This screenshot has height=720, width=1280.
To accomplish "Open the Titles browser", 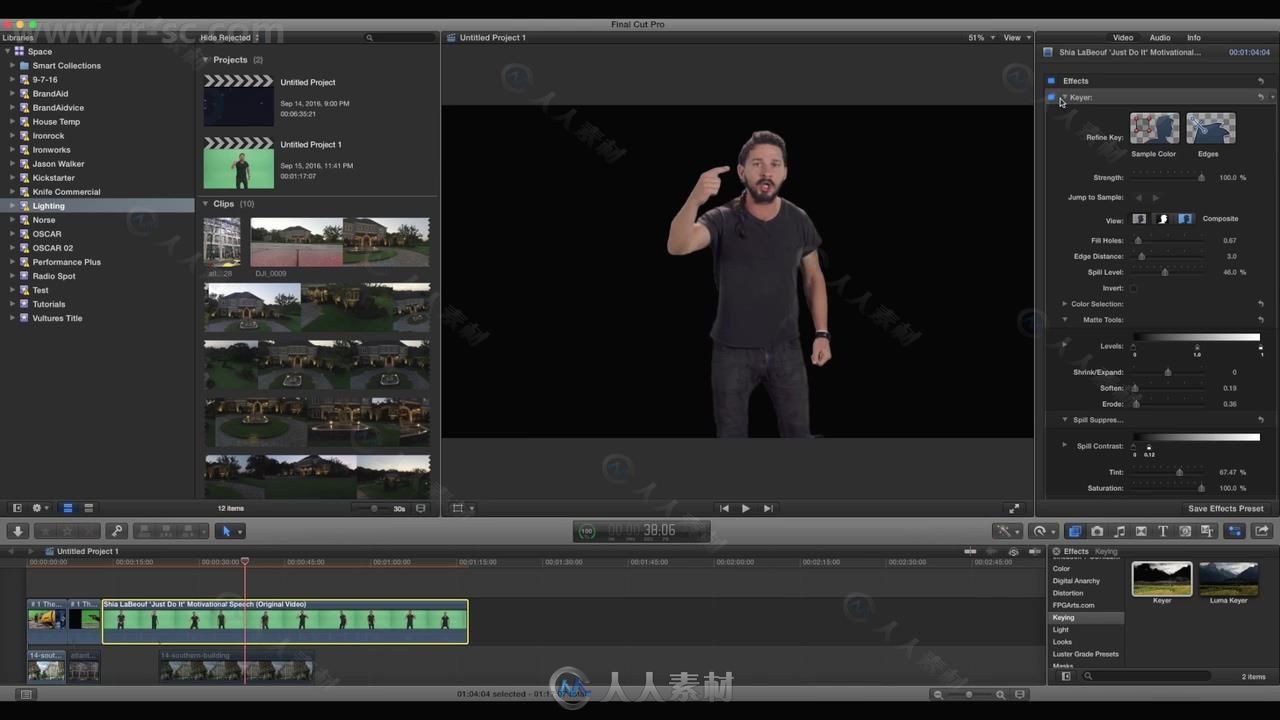I will click(x=1163, y=531).
